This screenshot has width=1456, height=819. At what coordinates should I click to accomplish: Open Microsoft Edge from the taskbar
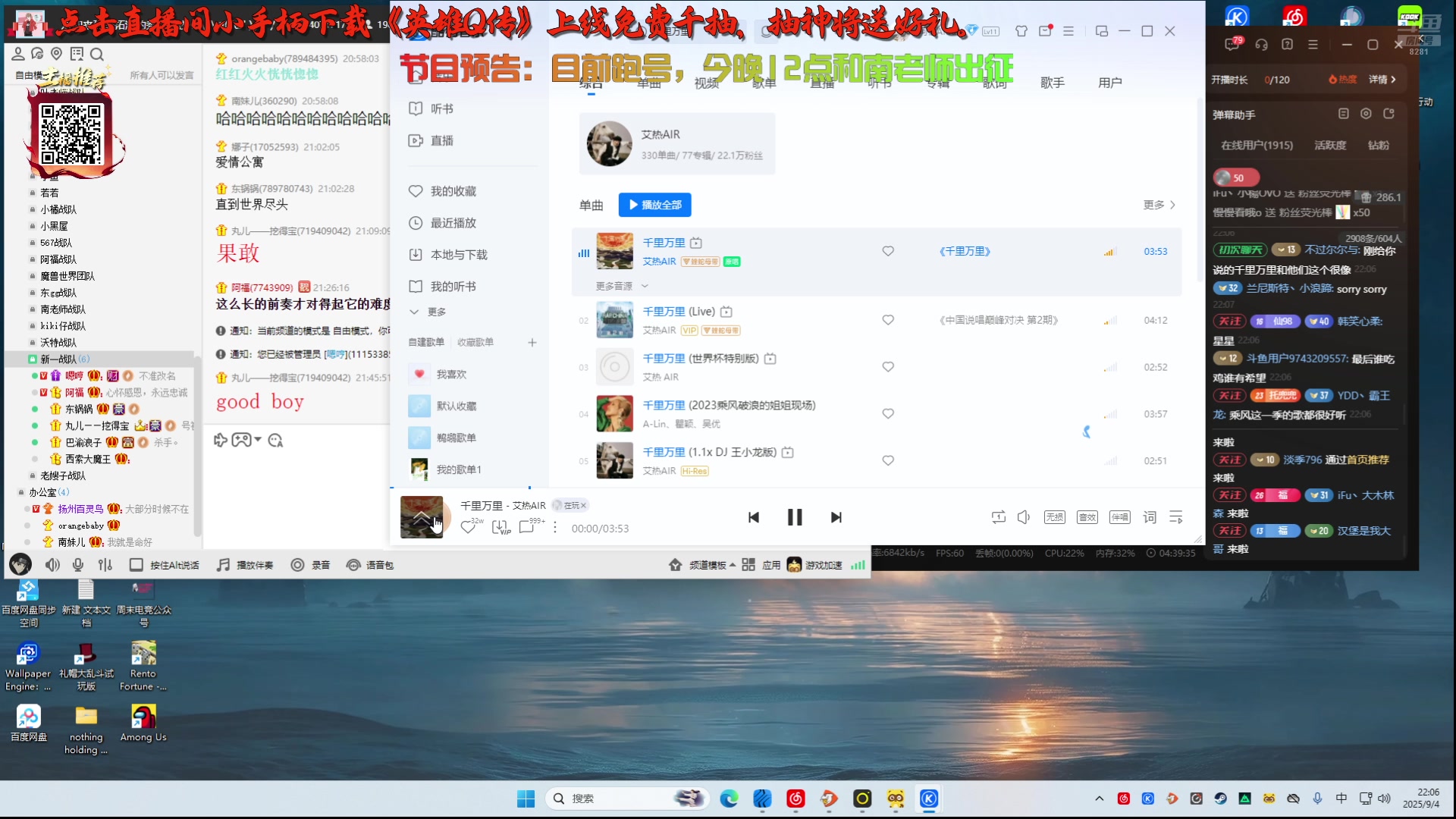coord(729,799)
